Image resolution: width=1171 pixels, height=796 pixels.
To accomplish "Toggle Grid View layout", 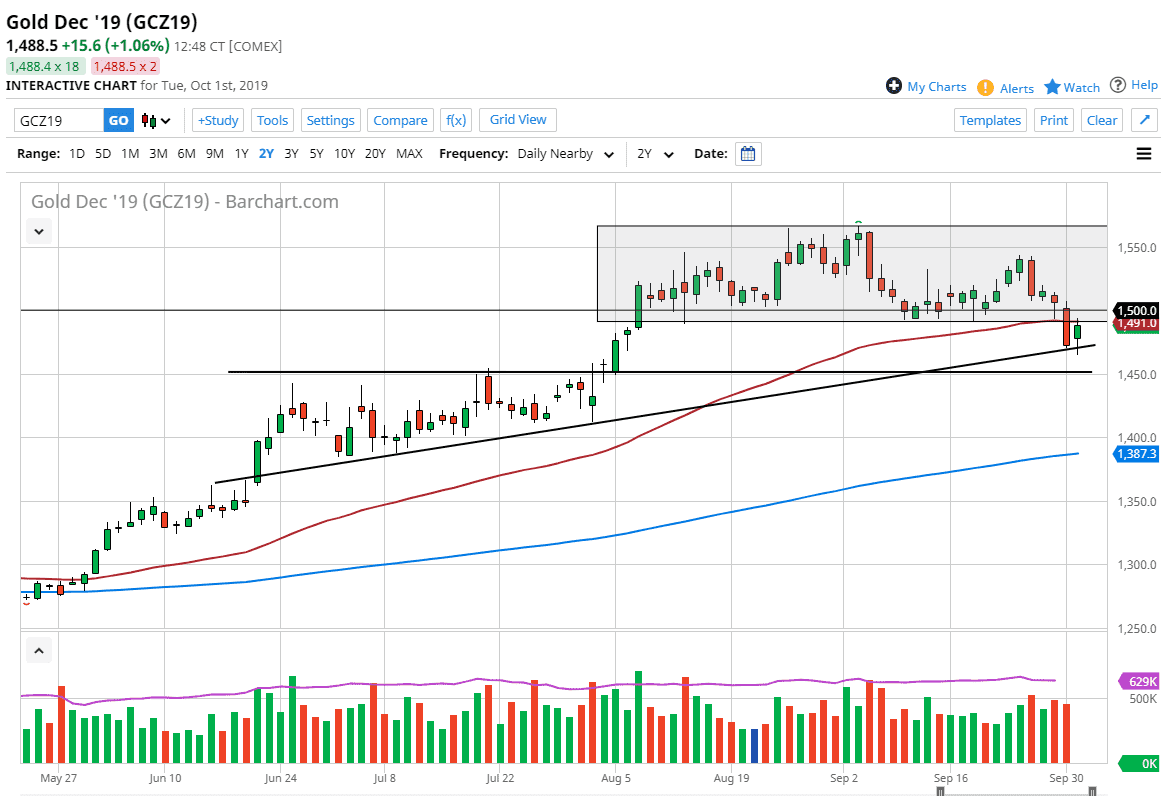I will (x=518, y=120).
